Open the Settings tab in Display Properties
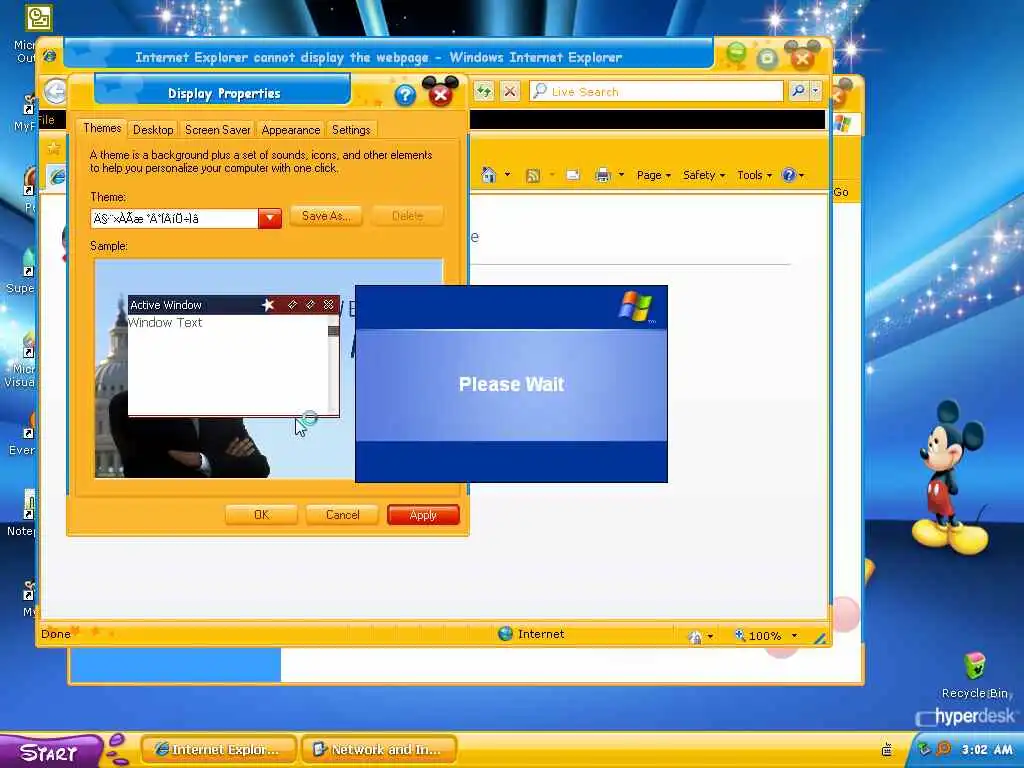Screen dimensions: 1024x768 pos(351,129)
